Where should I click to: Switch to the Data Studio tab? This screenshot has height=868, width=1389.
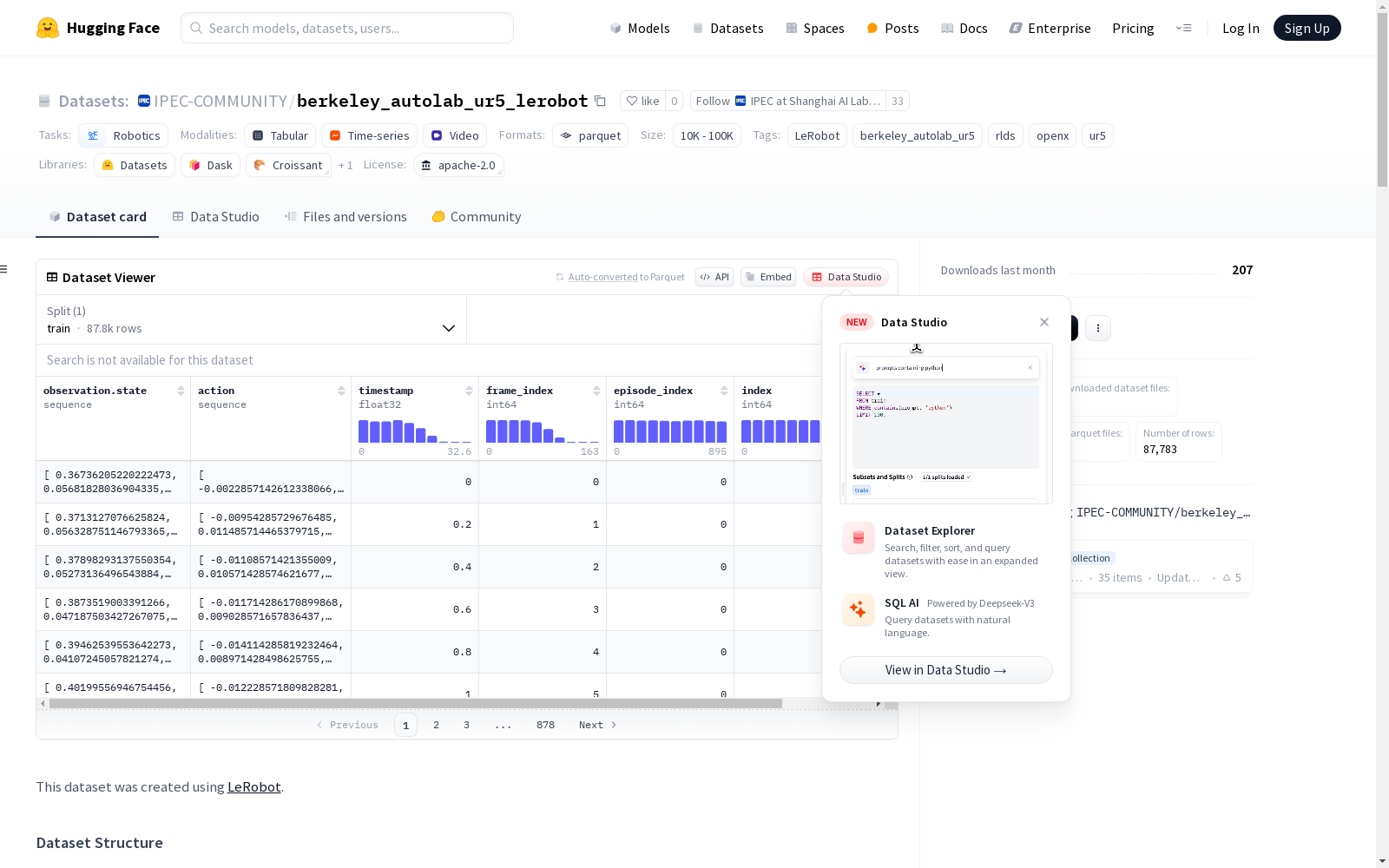(x=216, y=217)
